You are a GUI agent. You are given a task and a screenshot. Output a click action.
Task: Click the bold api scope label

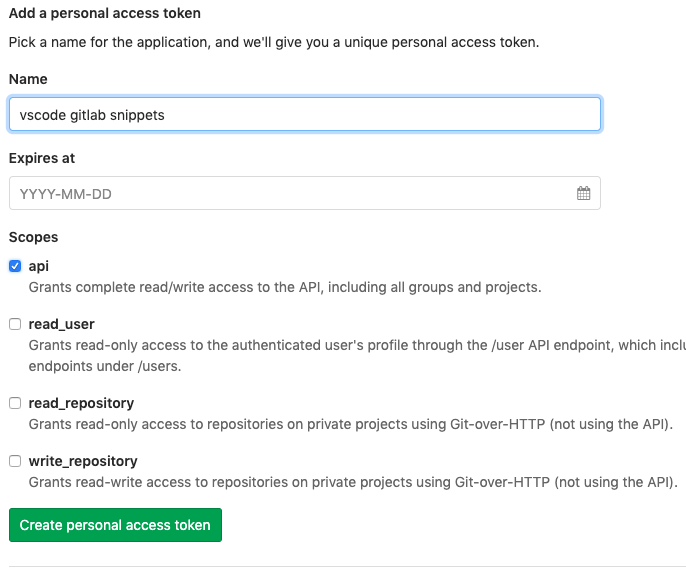[x=39, y=266]
